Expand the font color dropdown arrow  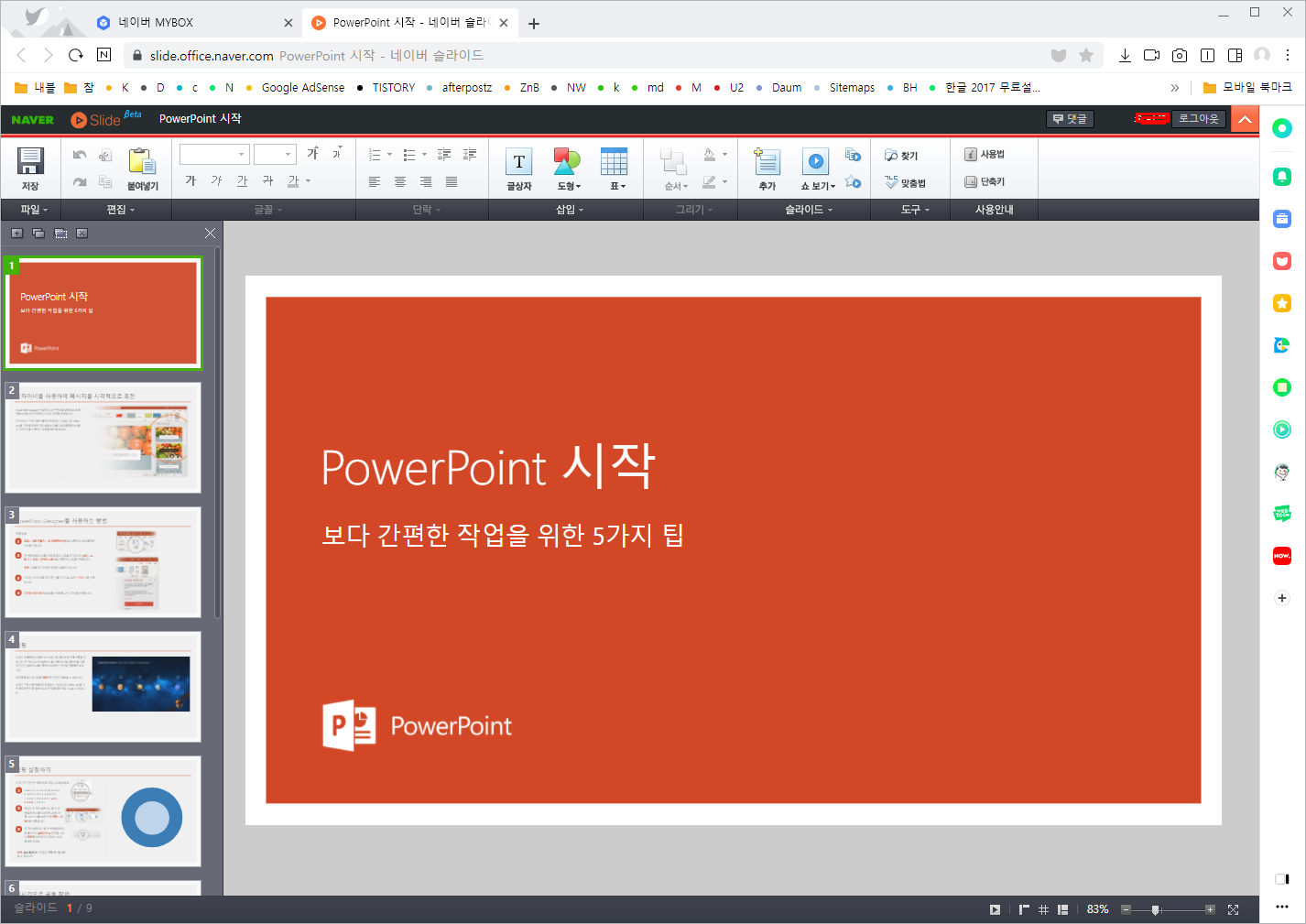[x=309, y=181]
